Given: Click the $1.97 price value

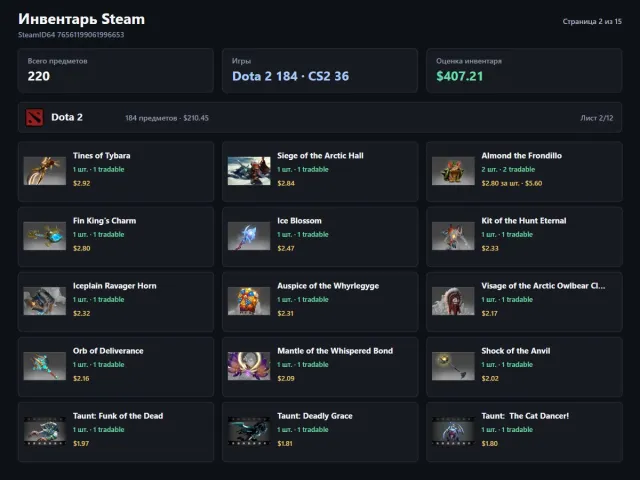Looking at the screenshot, I should pyautogui.click(x=81, y=443).
